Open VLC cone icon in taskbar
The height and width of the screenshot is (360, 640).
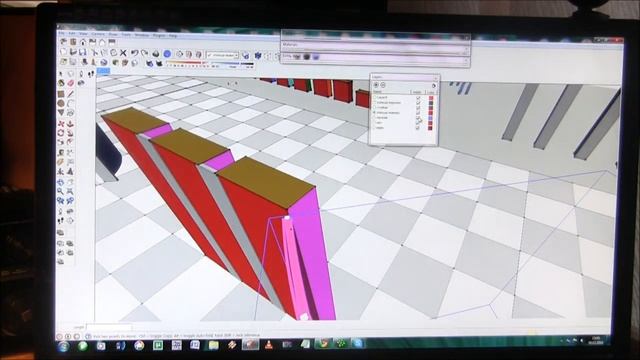[x=269, y=345]
